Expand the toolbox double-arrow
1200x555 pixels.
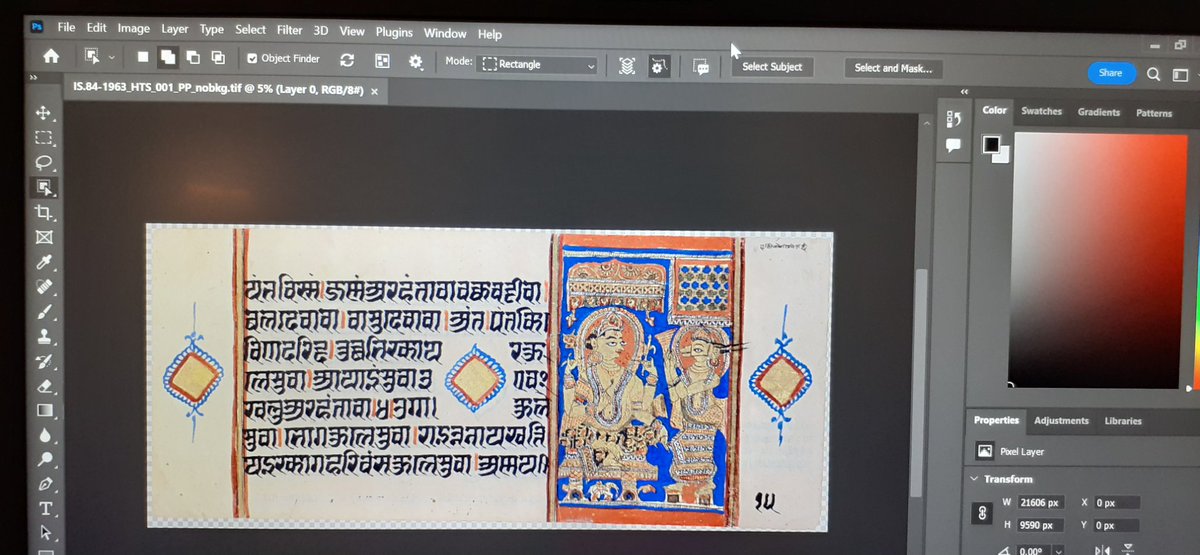click(34, 77)
